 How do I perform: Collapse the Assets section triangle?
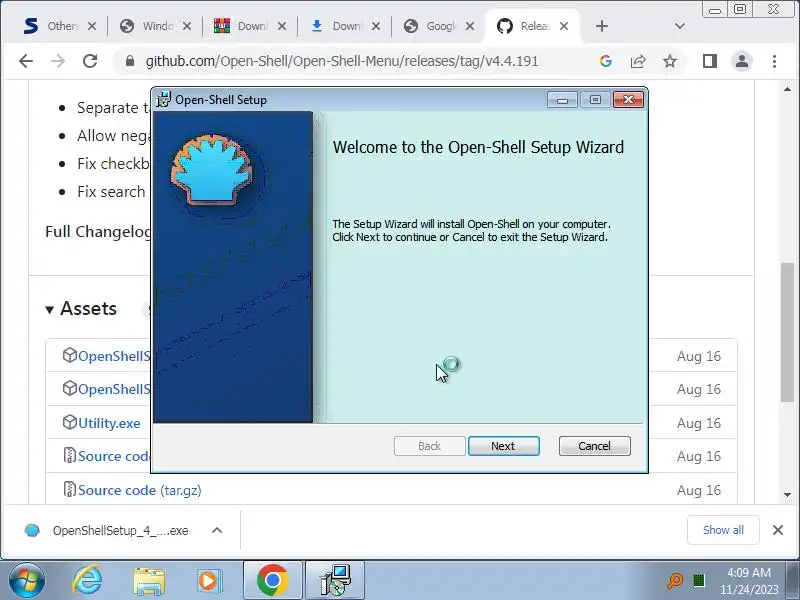49,310
